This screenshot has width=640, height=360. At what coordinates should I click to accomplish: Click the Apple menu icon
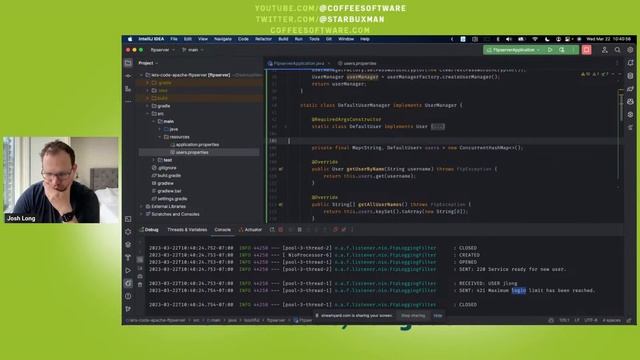[x=130, y=39]
